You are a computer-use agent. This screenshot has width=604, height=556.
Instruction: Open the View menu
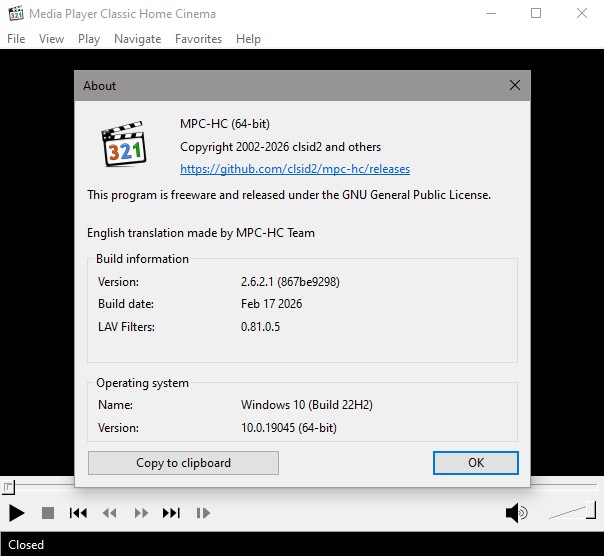[51, 39]
